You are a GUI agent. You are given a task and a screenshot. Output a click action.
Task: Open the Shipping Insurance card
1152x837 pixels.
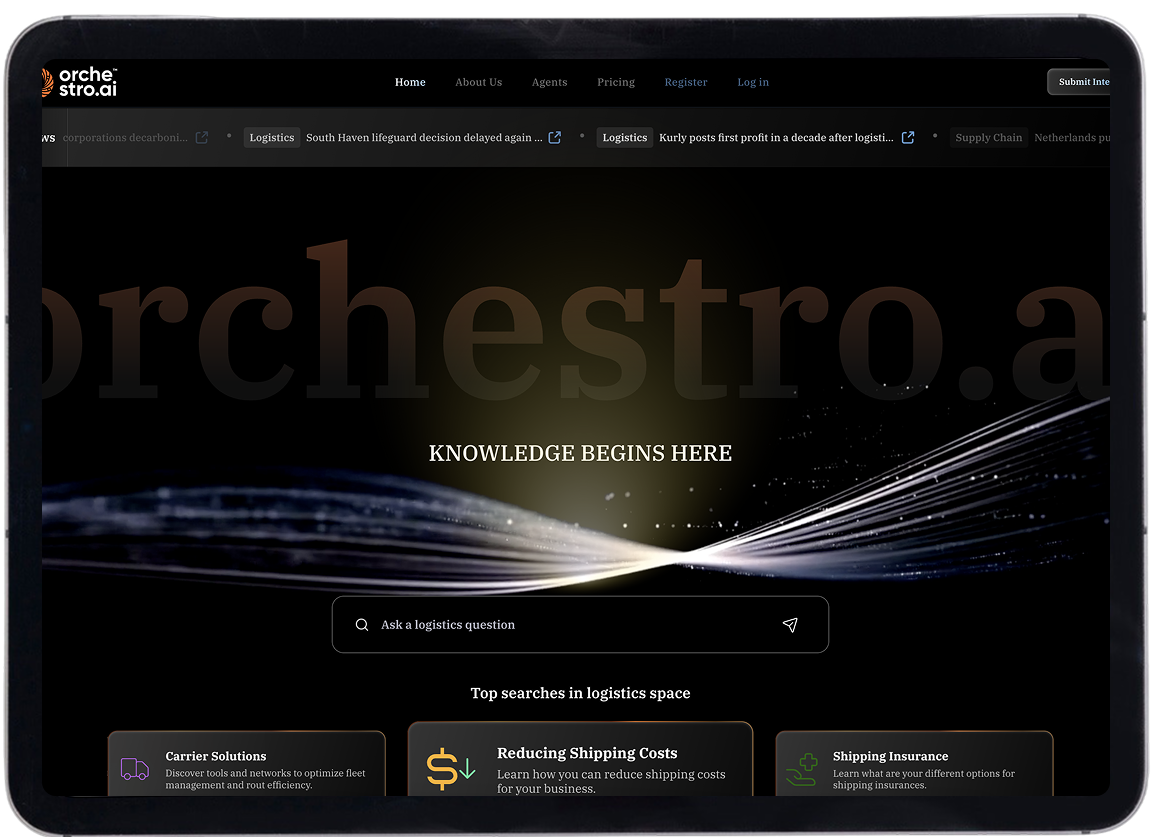(915, 764)
